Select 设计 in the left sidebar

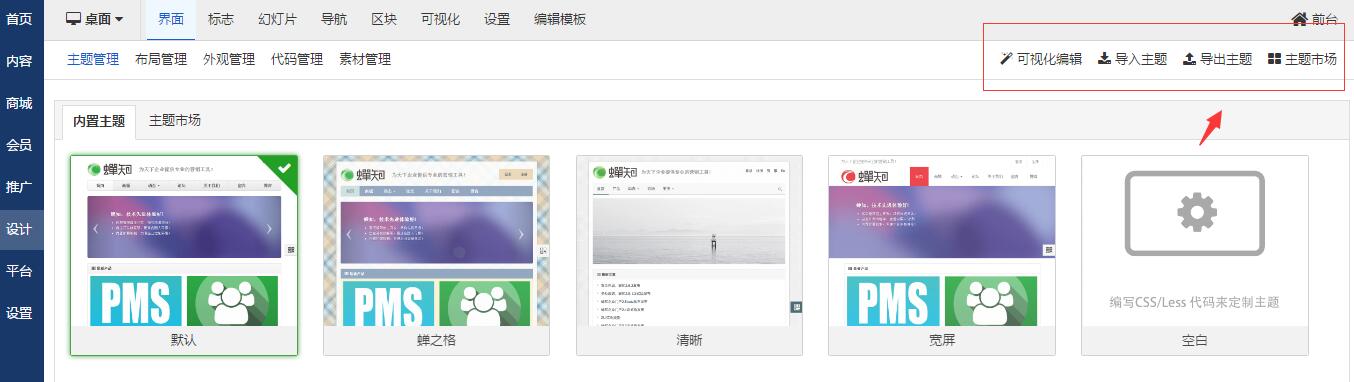click(x=20, y=229)
